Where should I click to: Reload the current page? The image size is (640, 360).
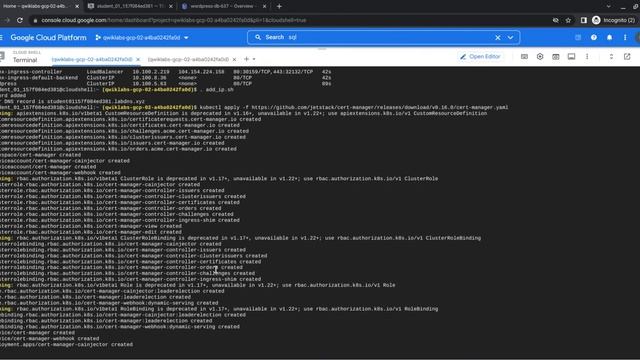point(20,20)
